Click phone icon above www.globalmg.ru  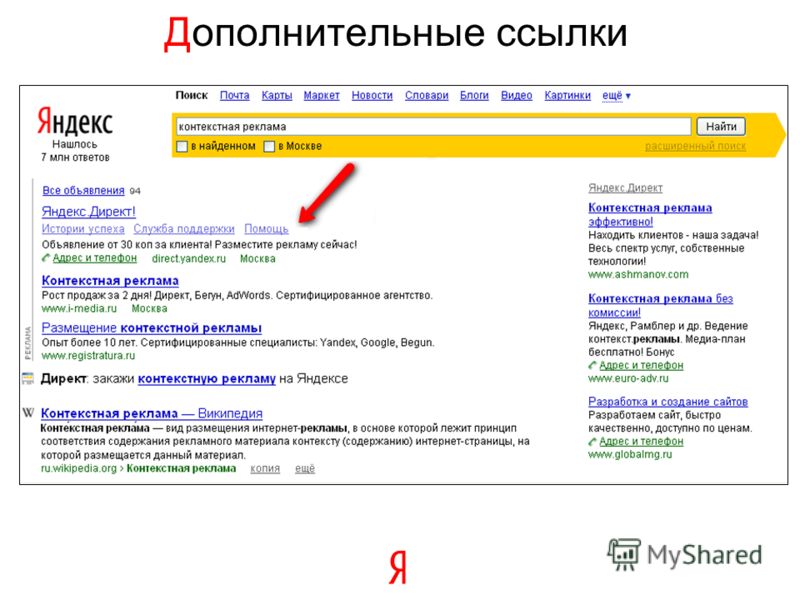(592, 442)
